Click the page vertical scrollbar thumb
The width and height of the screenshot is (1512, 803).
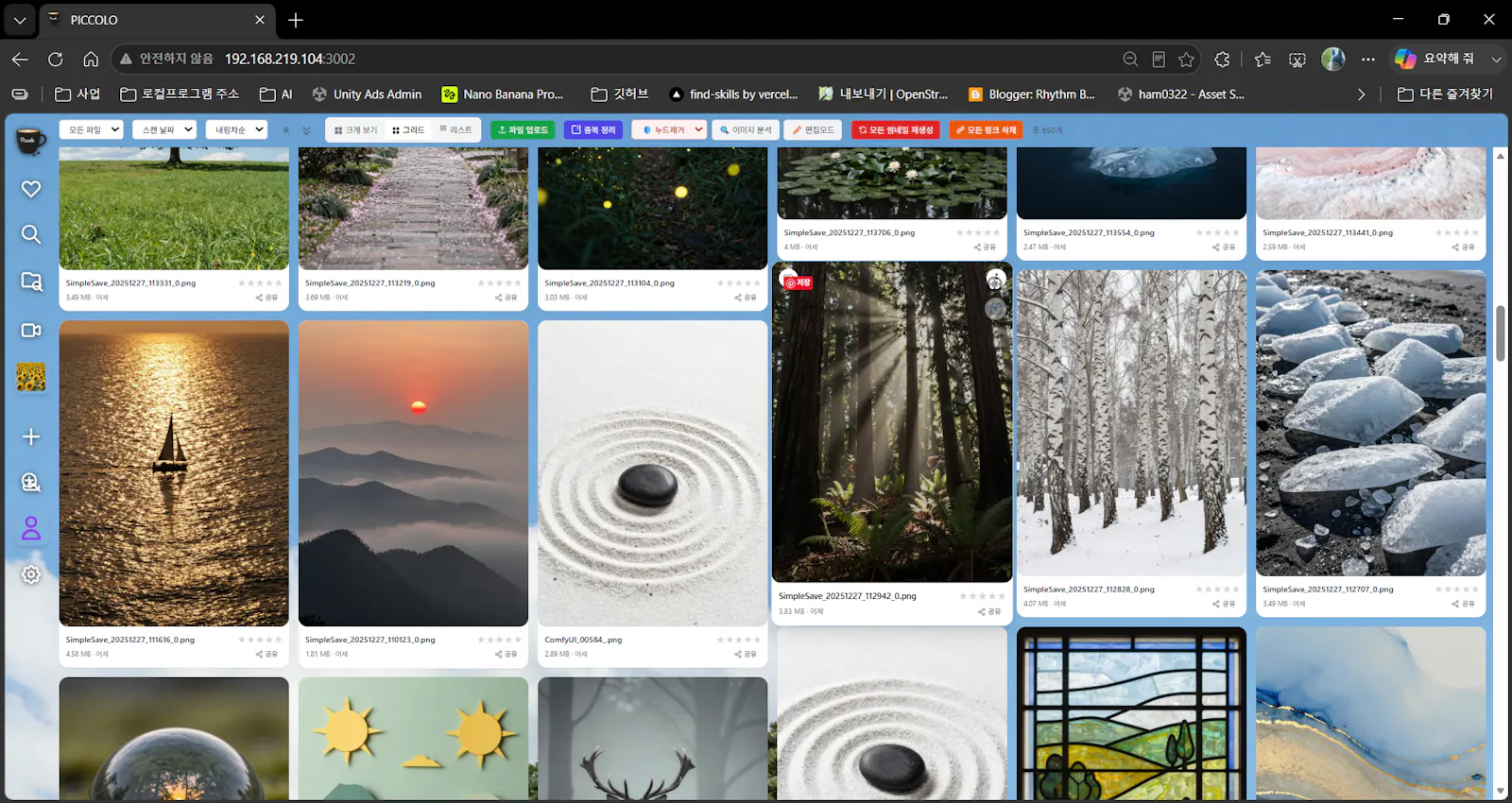pyautogui.click(x=1501, y=333)
